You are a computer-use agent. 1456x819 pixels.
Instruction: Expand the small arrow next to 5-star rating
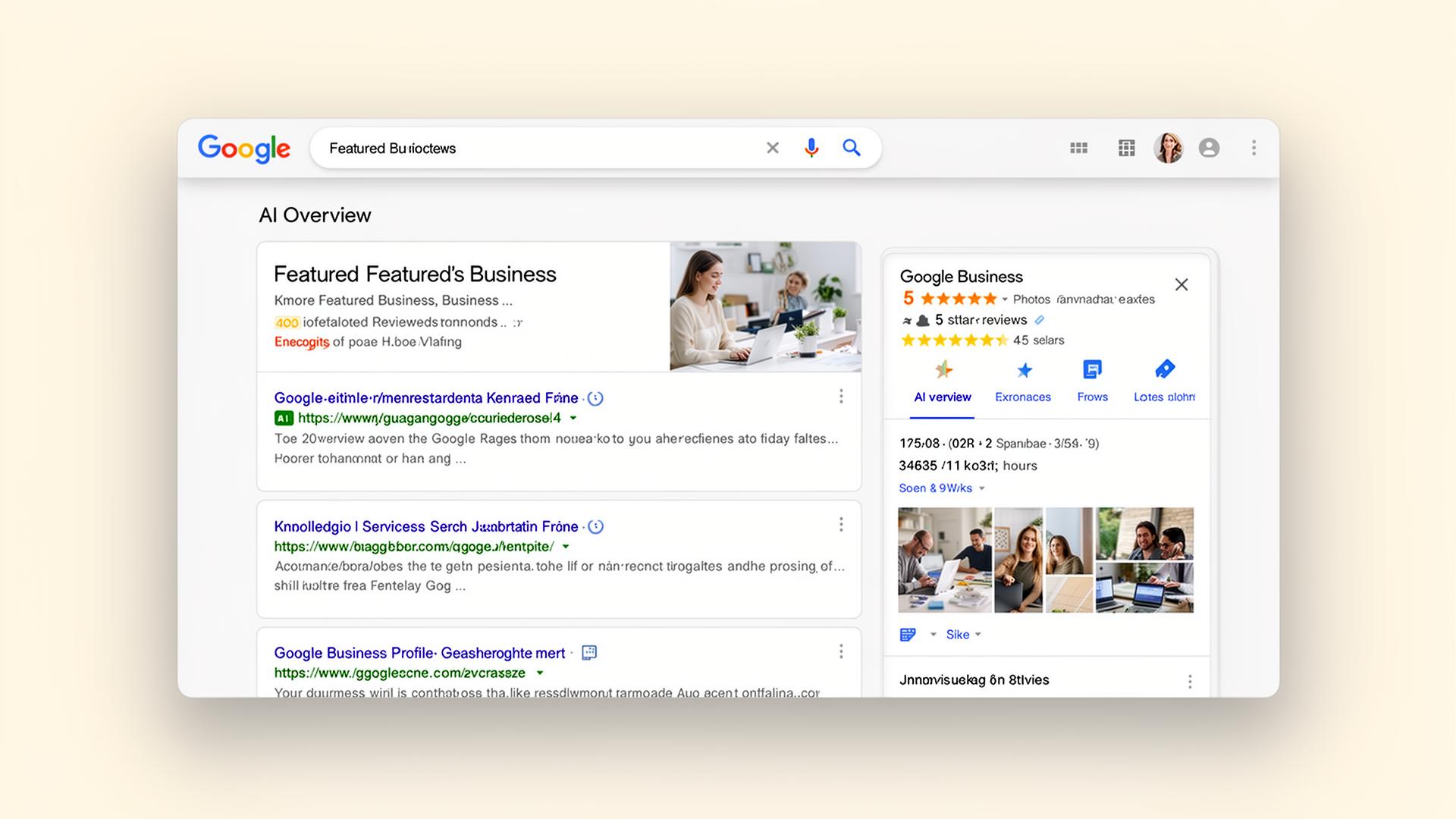1005,300
